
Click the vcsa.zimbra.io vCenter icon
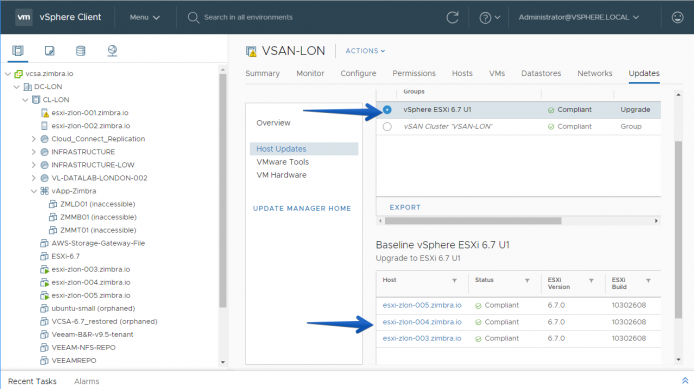(x=19, y=74)
